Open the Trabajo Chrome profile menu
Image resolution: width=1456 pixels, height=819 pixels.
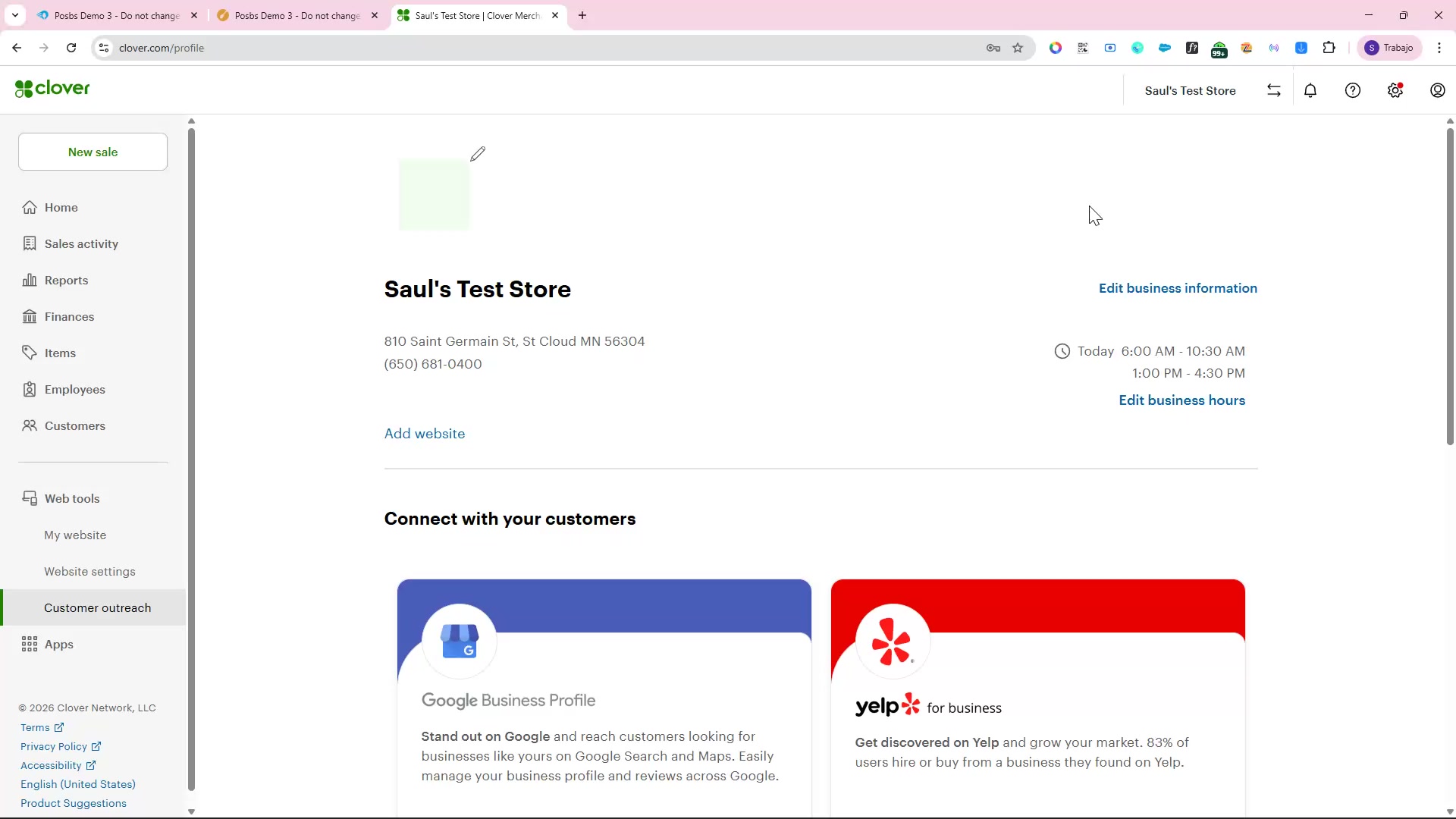pos(1389,48)
